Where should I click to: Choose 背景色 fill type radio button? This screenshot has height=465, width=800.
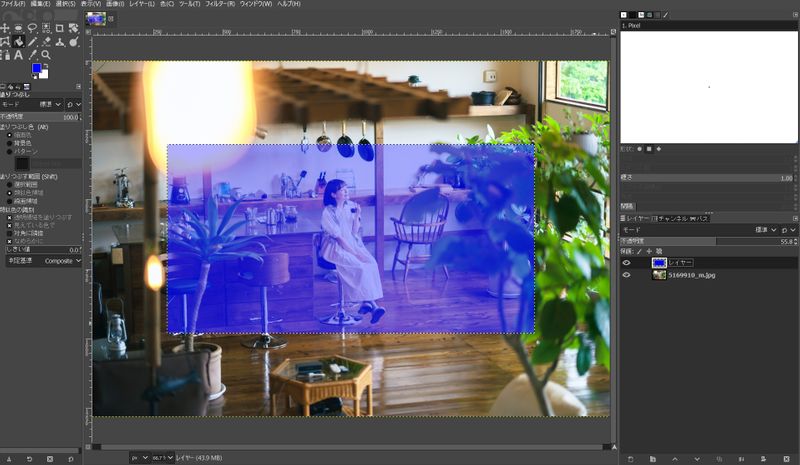[10, 142]
